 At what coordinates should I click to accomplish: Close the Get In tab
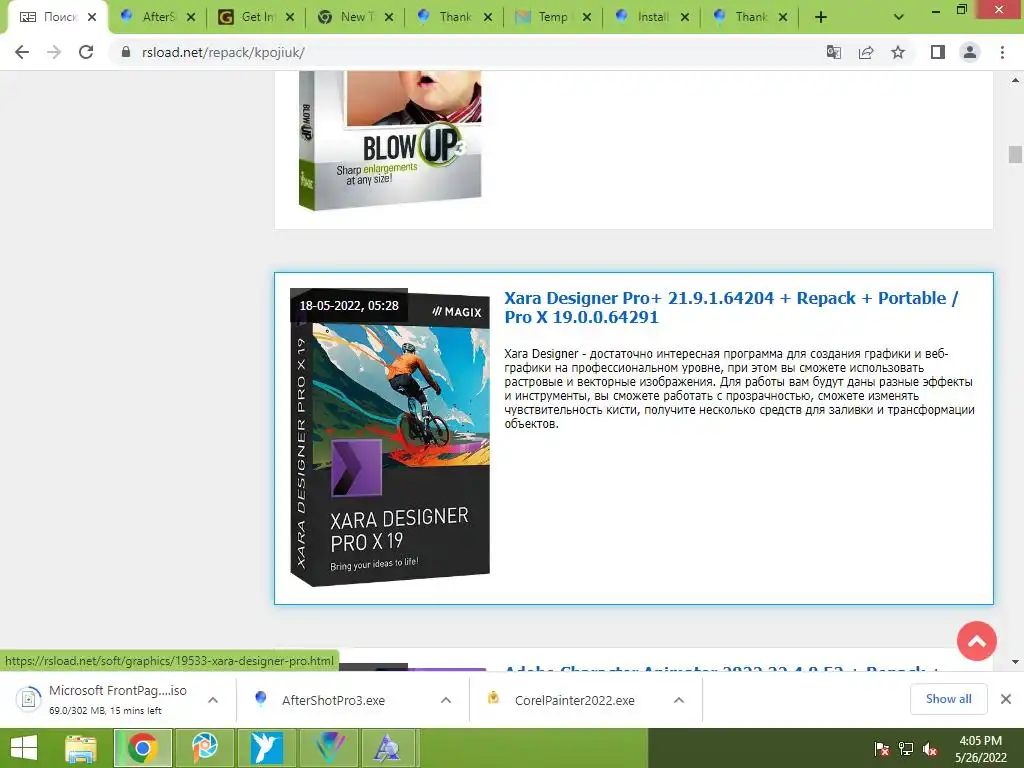(290, 18)
